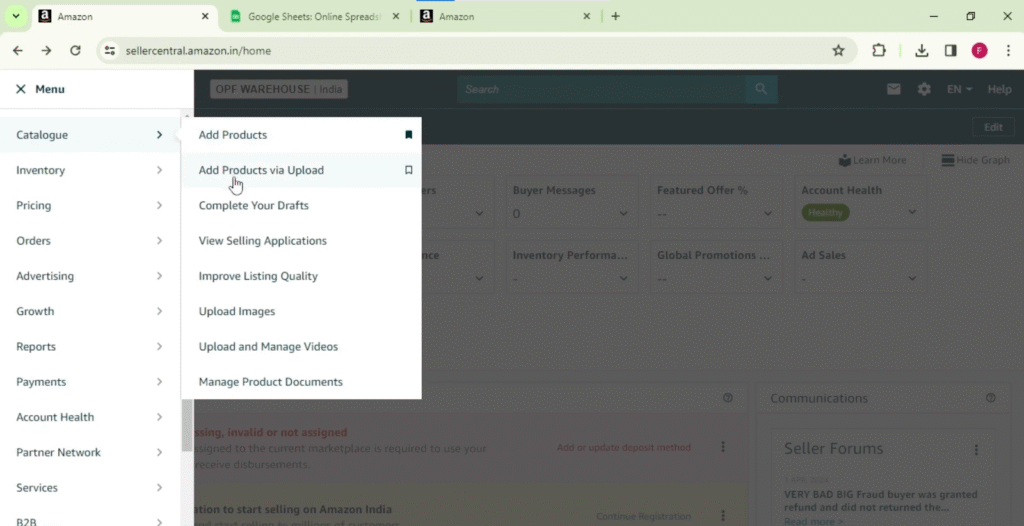The width and height of the screenshot is (1024, 526).
Task: Open the EN language dropdown
Action: [x=959, y=90]
